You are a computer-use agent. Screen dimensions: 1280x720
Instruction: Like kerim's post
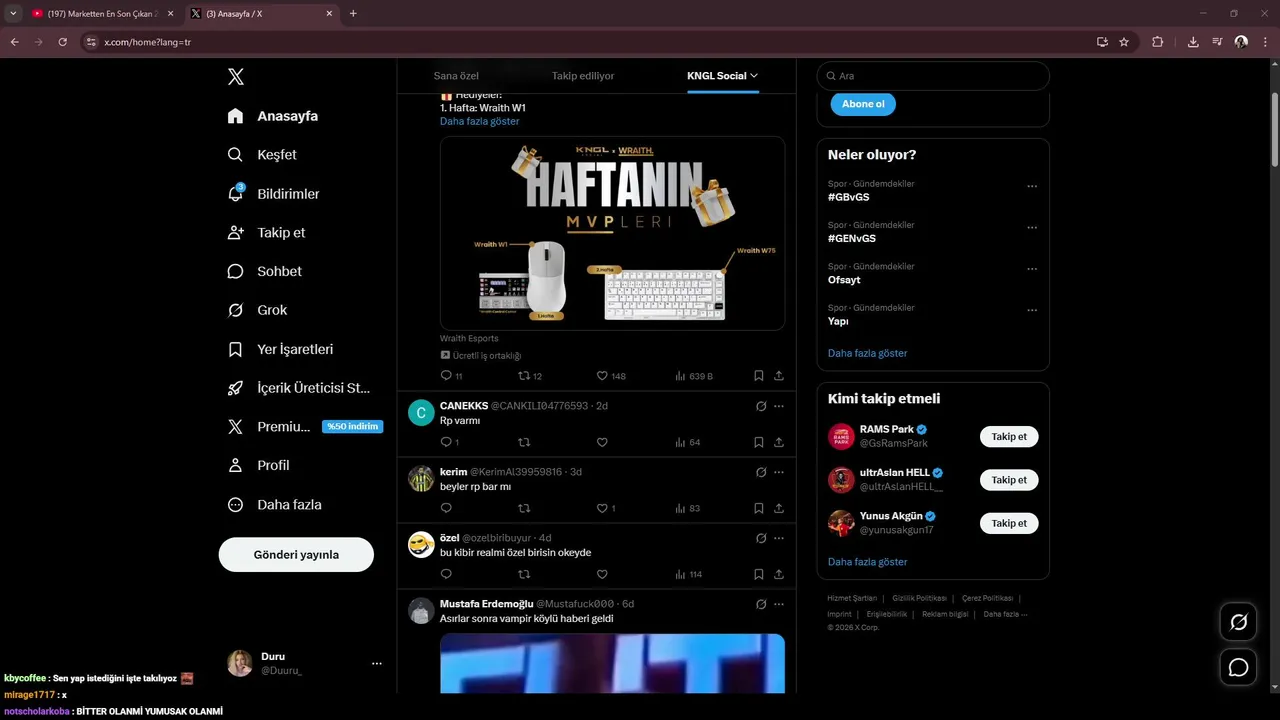[x=602, y=508]
